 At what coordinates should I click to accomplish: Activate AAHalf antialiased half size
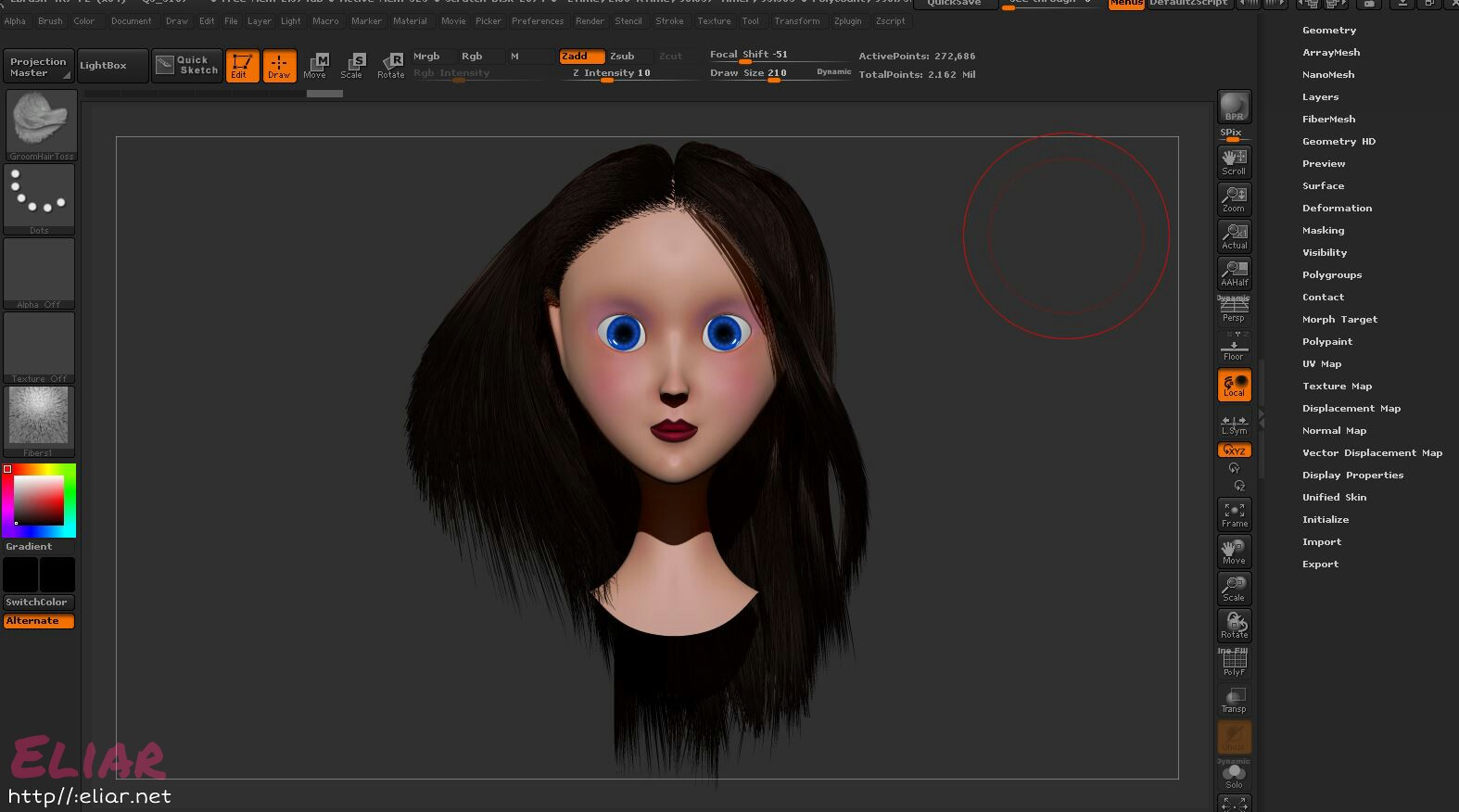[x=1234, y=273]
